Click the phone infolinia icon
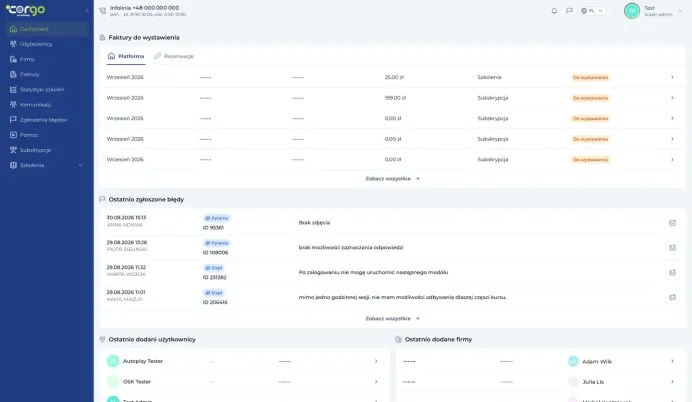Image resolution: width=692 pixels, height=402 pixels. [103, 11]
